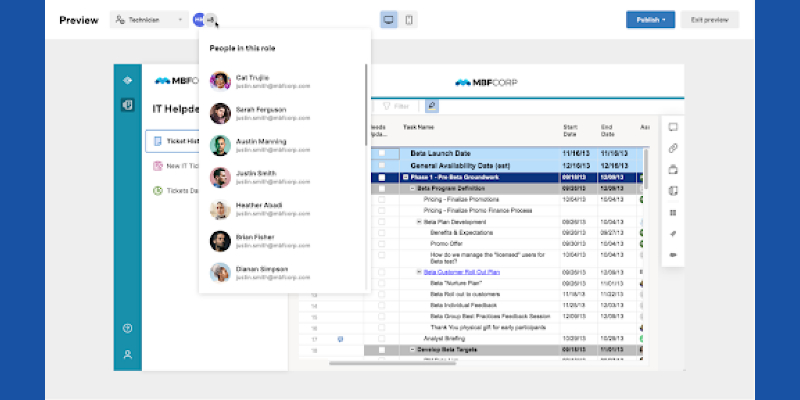The height and width of the screenshot is (400, 800).
Task: Open the proofs briefcase icon in right panel
Action: (x=673, y=169)
